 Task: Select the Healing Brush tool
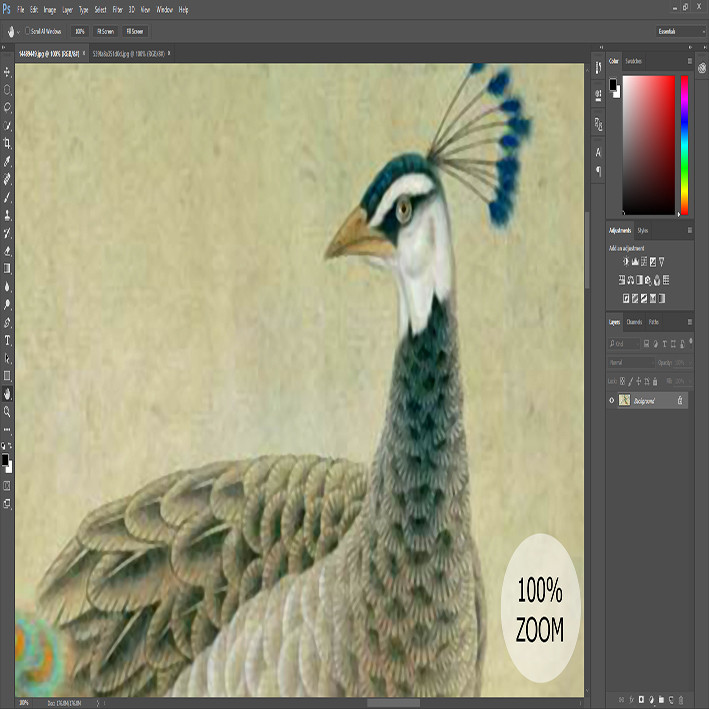point(7,179)
